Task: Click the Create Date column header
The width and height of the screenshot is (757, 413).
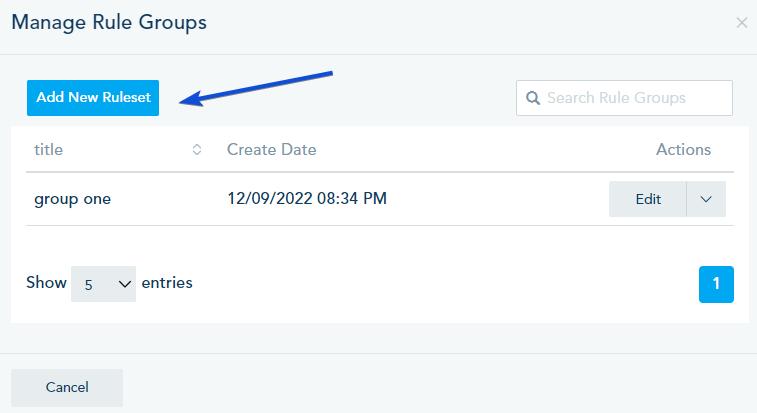Action: [271, 150]
